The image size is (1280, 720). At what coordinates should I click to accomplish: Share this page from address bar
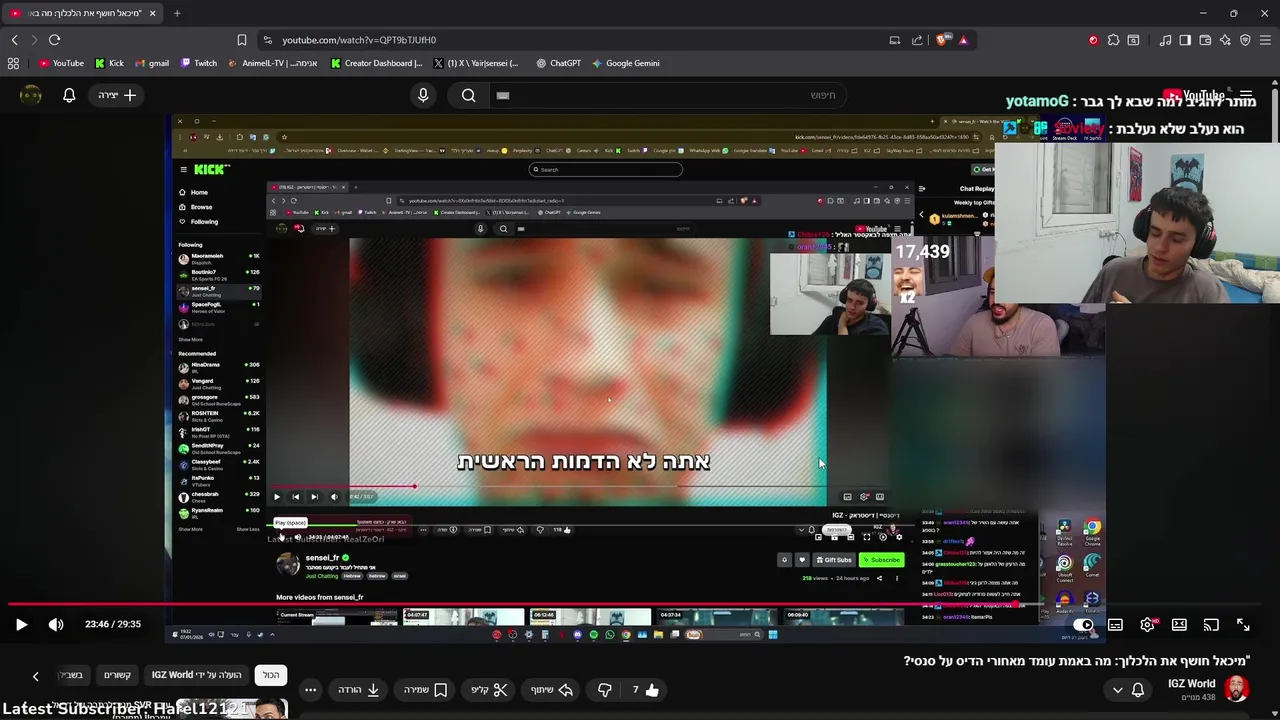tap(917, 40)
